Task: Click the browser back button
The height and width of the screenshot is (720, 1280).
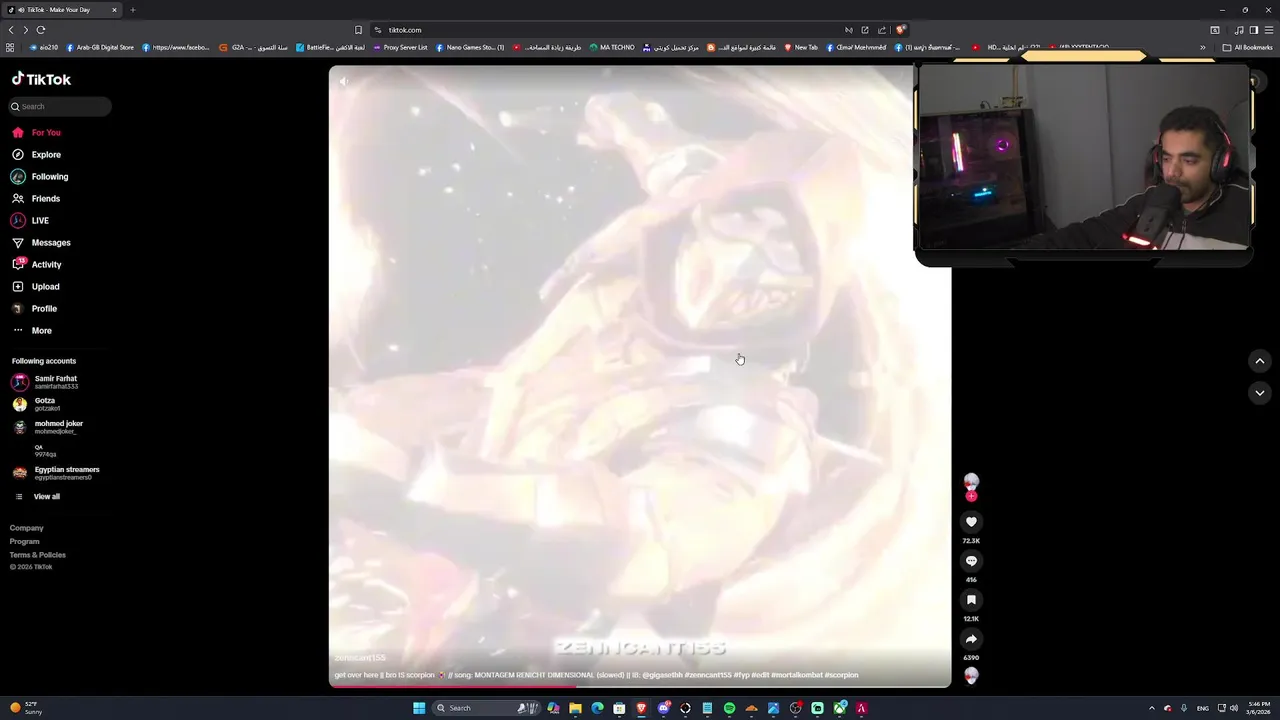Action: (x=11, y=30)
